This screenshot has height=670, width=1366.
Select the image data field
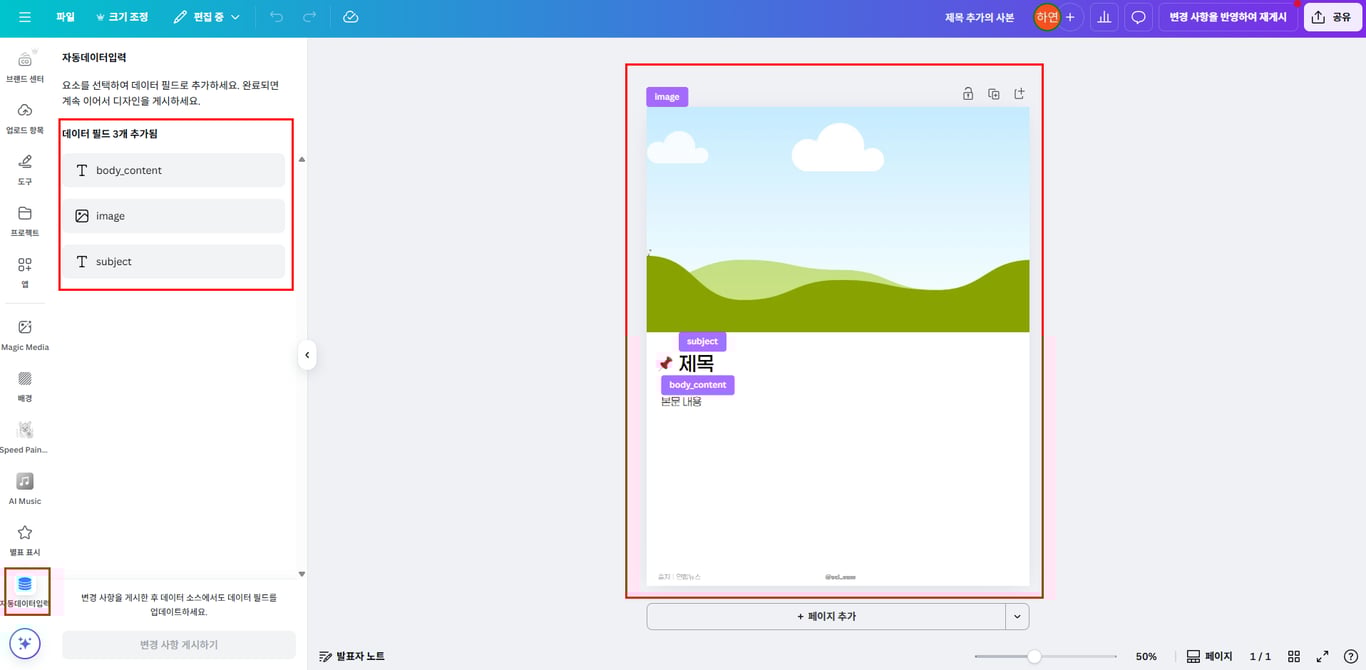point(175,216)
